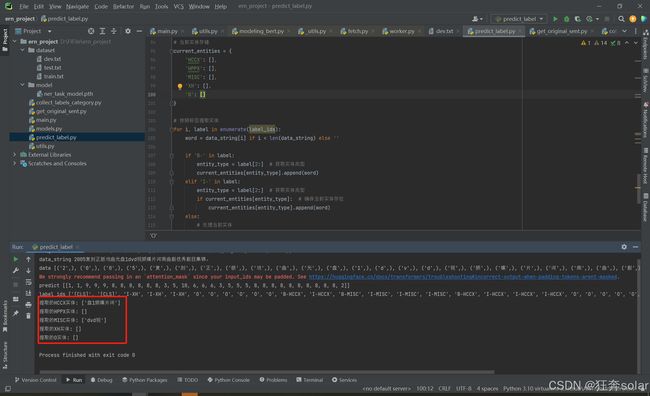650x396 pixels.
Task: Switch to the main.py editor tab
Action: click(164, 31)
